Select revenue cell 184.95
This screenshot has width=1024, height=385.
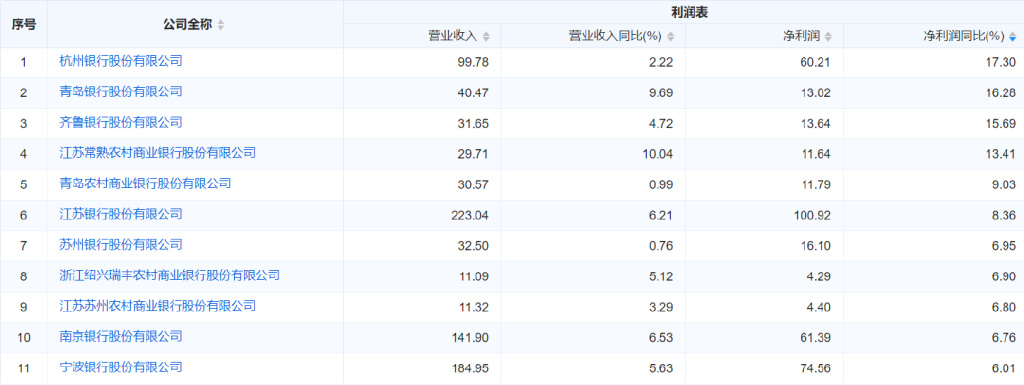[x=470, y=368]
